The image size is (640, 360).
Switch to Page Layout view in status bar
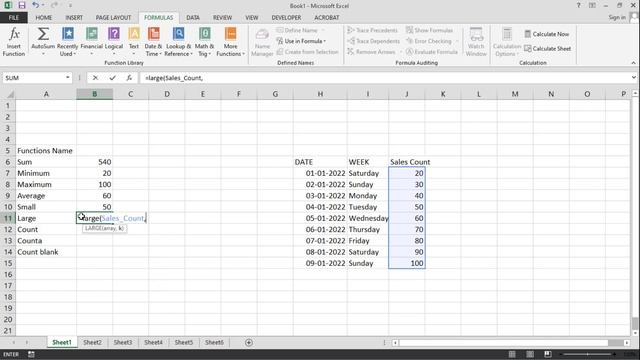pyautogui.click(x=530, y=354)
